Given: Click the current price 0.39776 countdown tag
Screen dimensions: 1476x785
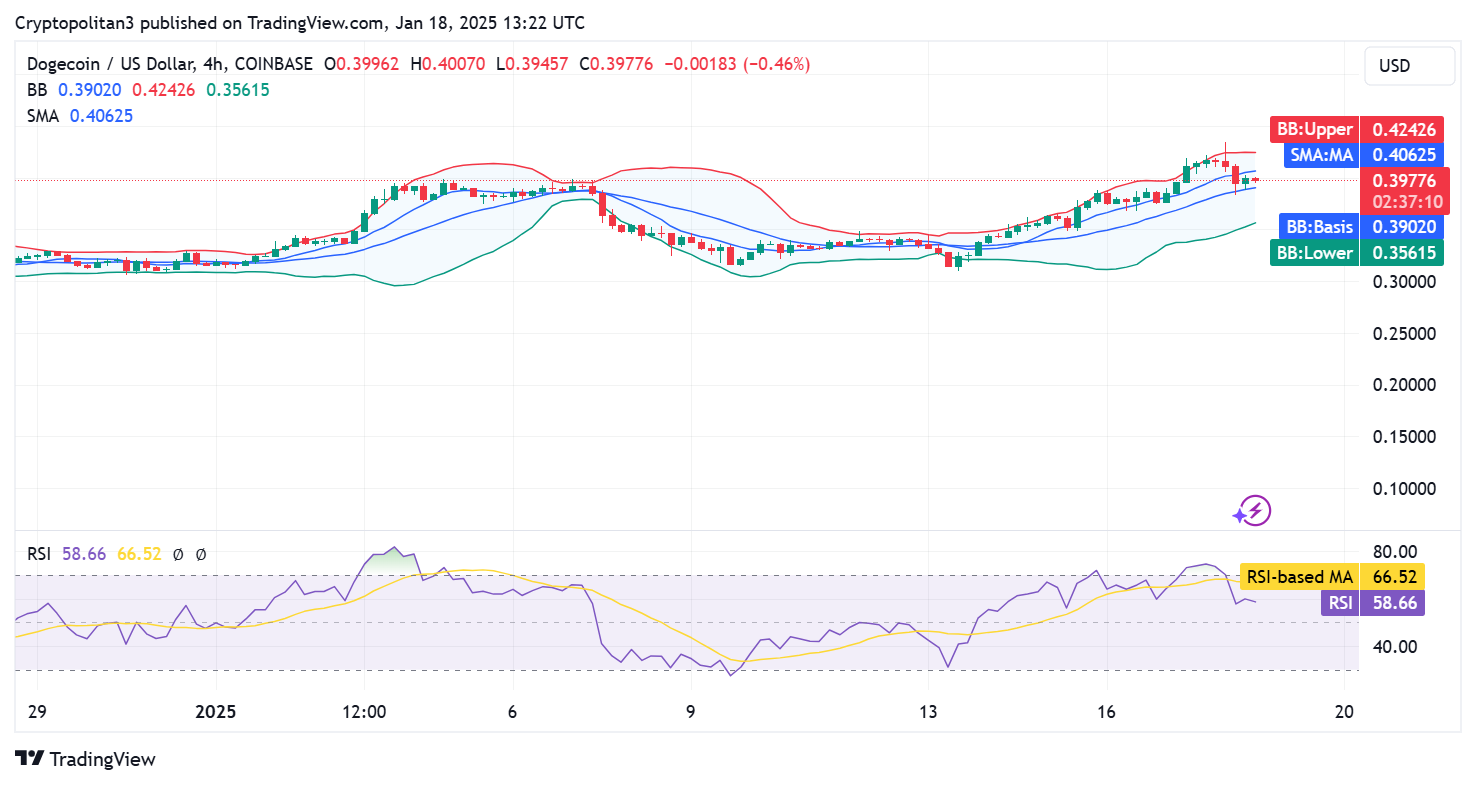Looking at the screenshot, I should click(1404, 189).
